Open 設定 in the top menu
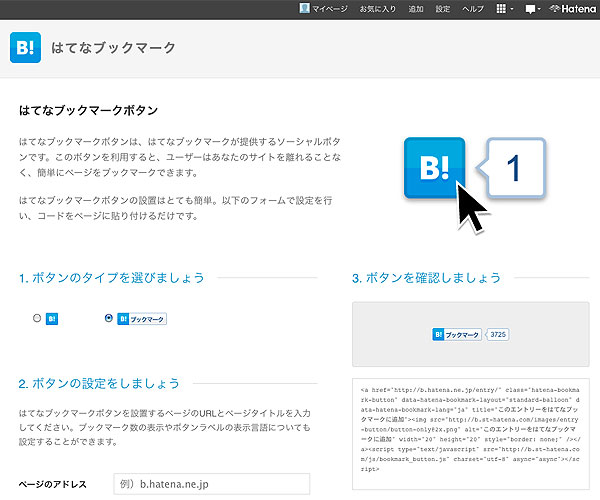This screenshot has height=500, width=600. pyautogui.click(x=442, y=9)
